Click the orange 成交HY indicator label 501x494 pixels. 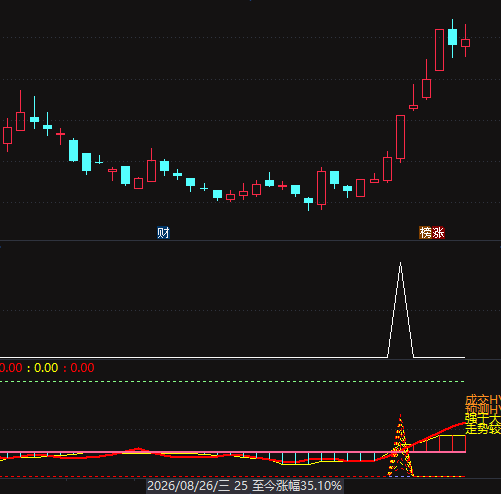click(483, 400)
